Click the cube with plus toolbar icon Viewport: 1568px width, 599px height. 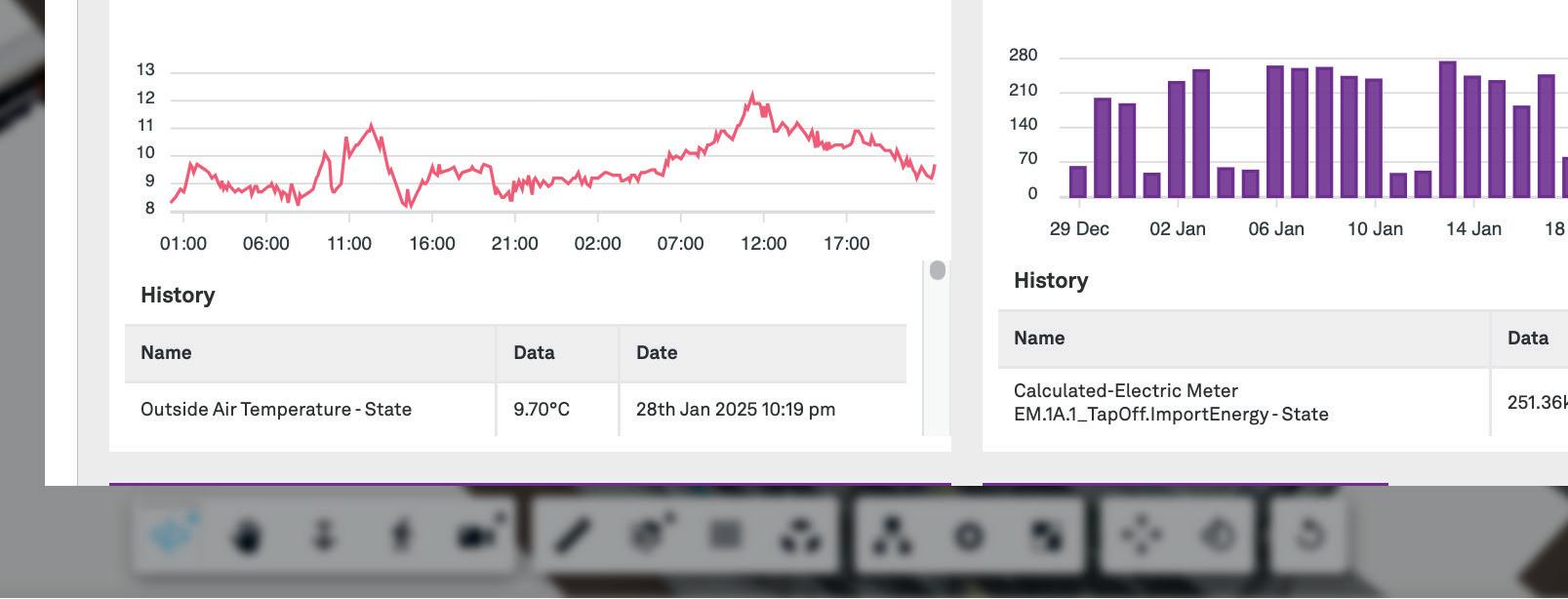coord(649,535)
